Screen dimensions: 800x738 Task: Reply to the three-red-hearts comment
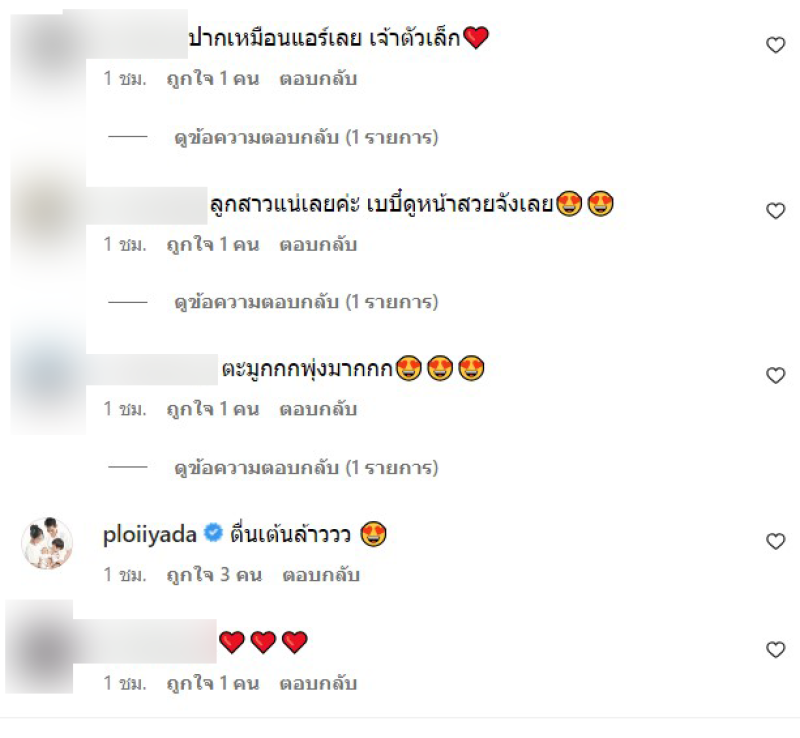318,683
